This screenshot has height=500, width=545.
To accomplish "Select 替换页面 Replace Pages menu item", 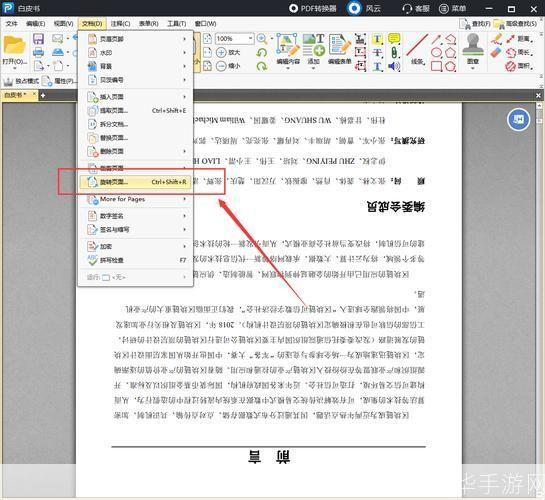I will [x=136, y=138].
